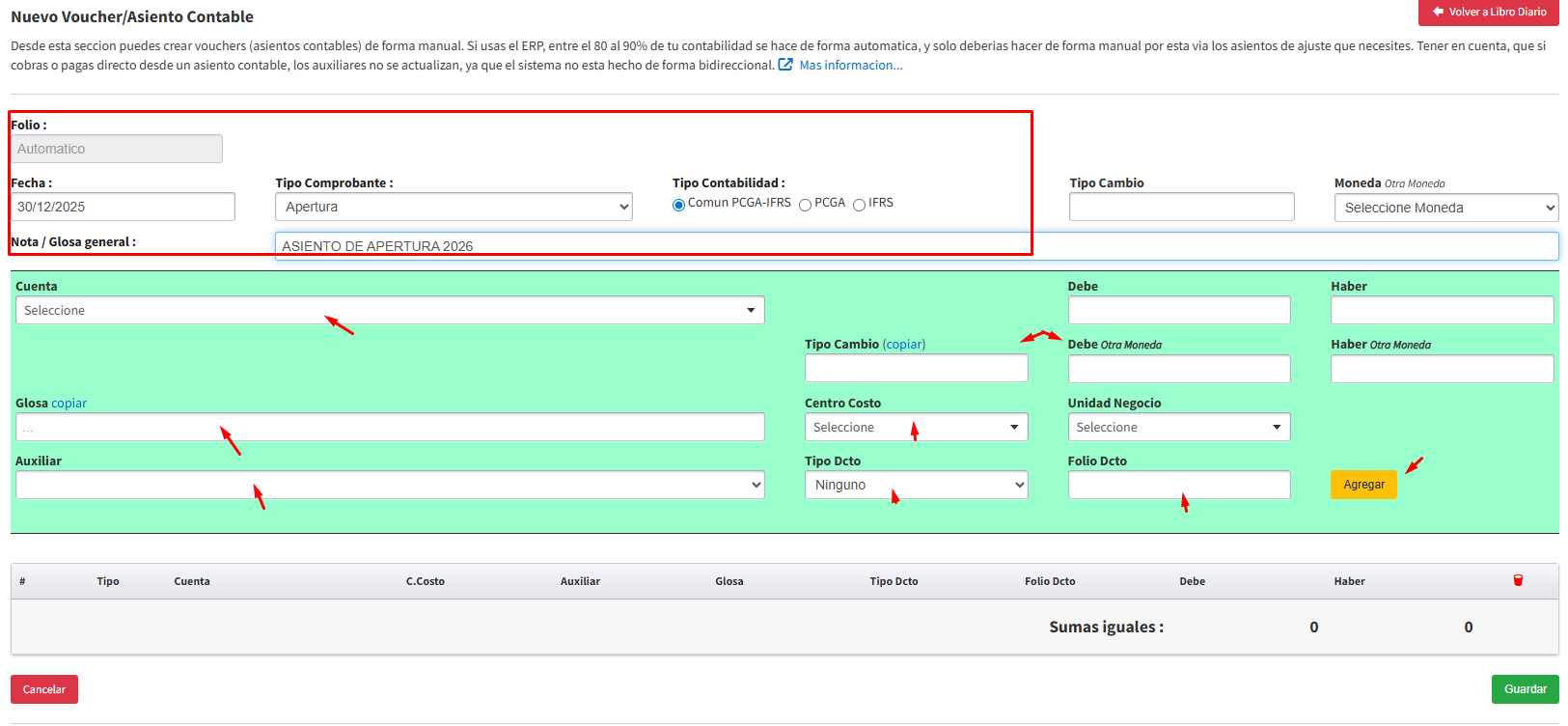Select the PCGA accounting type radio
Viewport: 1568px width, 726px height.
point(805,205)
